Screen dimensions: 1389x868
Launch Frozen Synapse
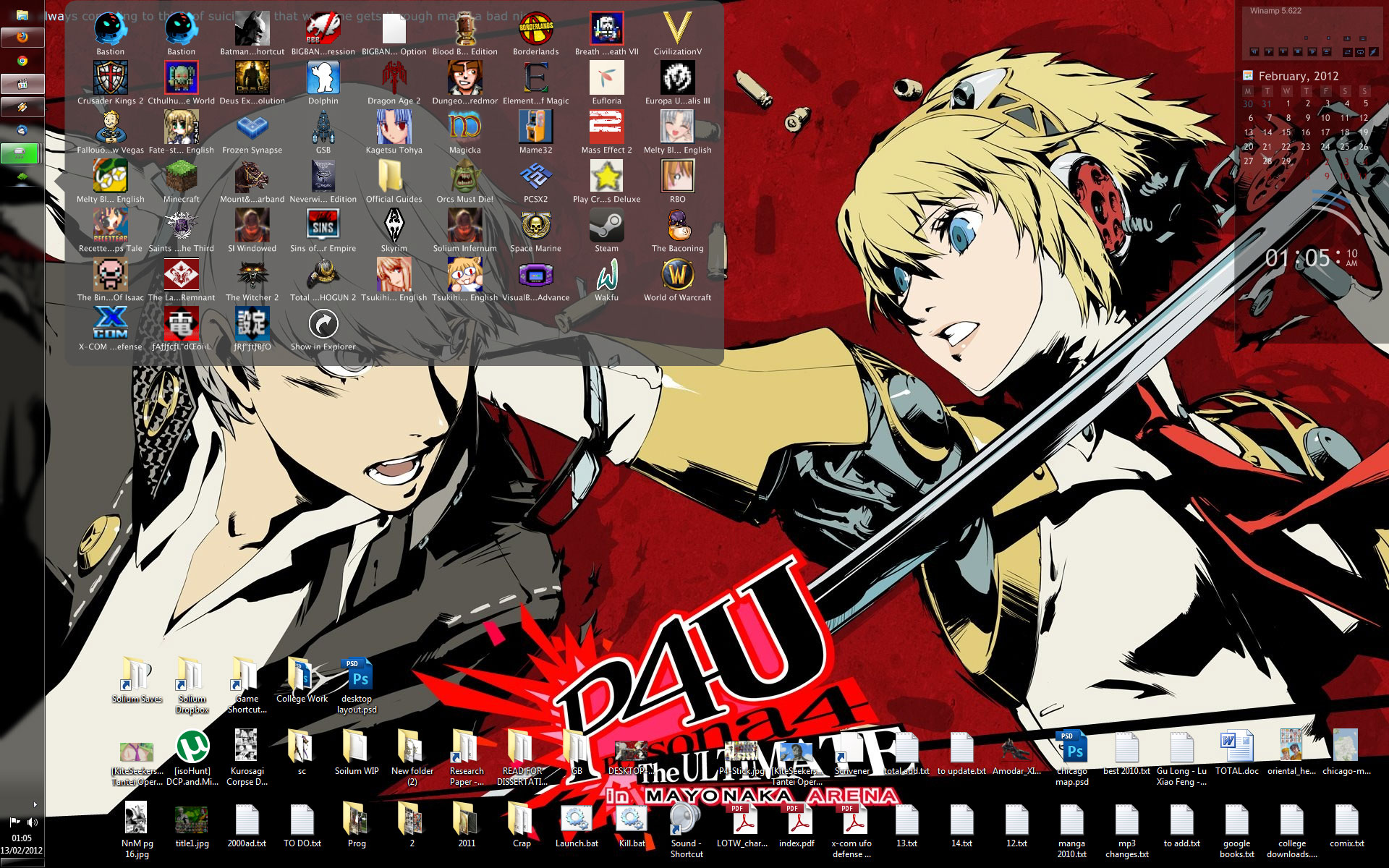click(252, 132)
